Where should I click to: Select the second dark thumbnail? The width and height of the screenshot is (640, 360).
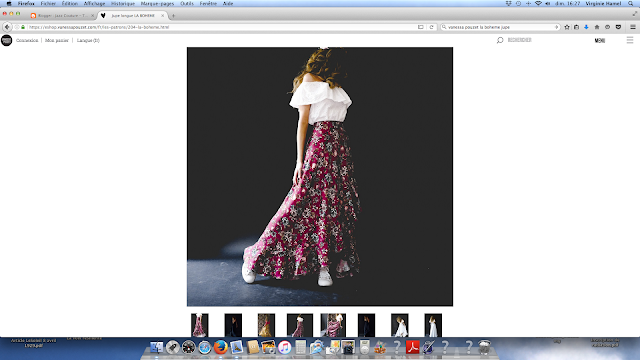[233, 325]
